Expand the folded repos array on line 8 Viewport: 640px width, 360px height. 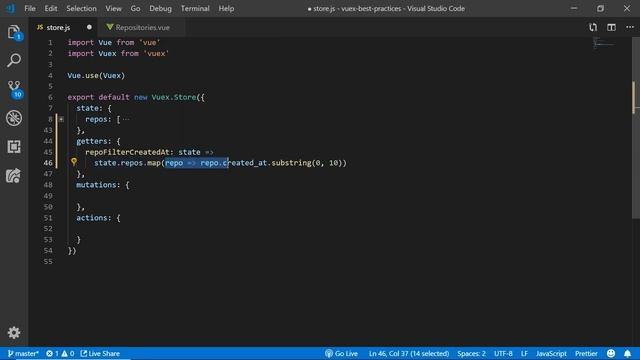click(61, 119)
